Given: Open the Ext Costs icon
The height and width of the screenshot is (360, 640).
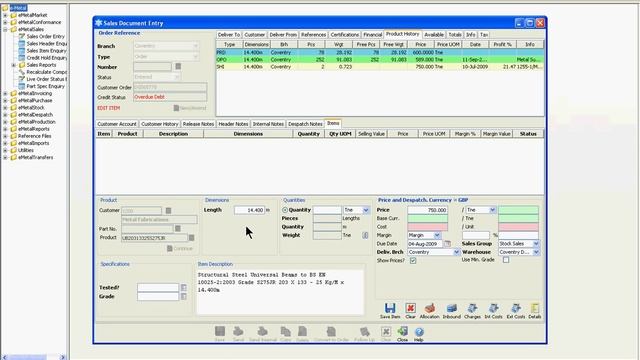Looking at the screenshot, I should point(516,308).
